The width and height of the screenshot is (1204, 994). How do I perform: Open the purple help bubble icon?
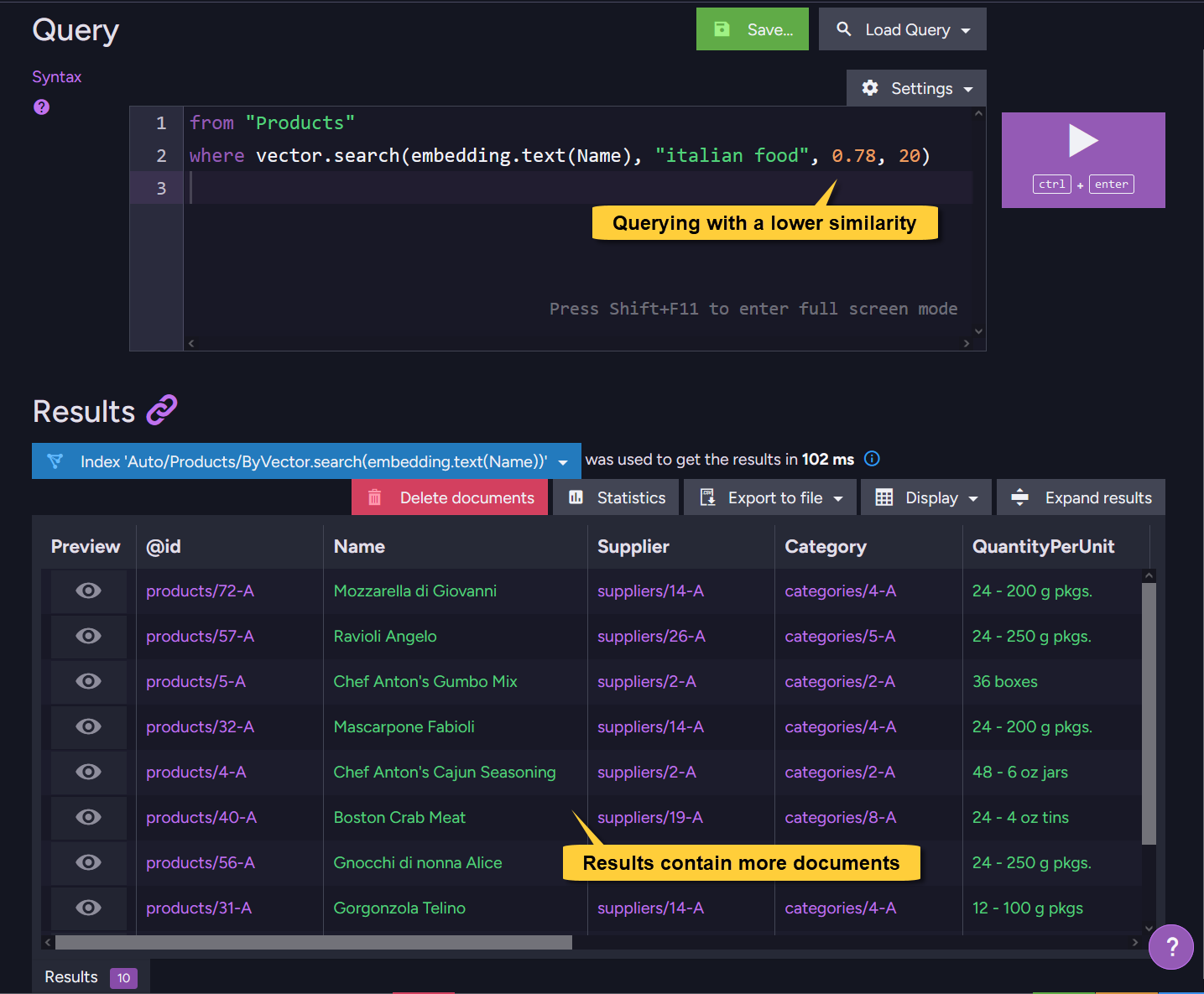tap(1171, 947)
